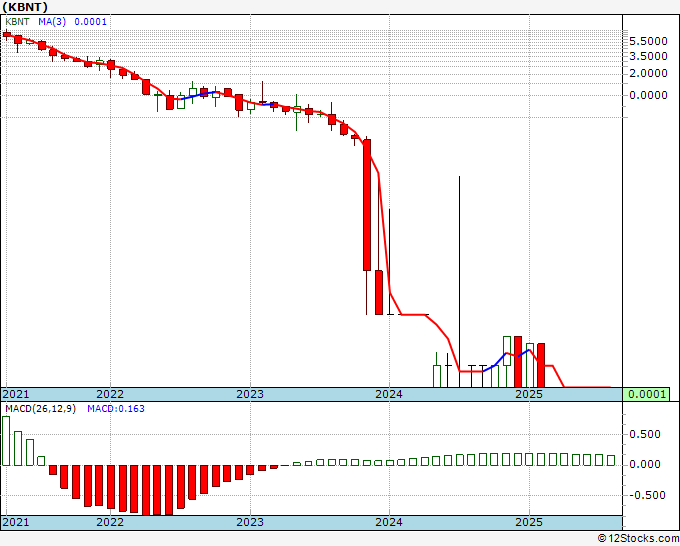The image size is (680, 546).
Task: Click 2025 on the price chart timeline
Action: coord(529,394)
